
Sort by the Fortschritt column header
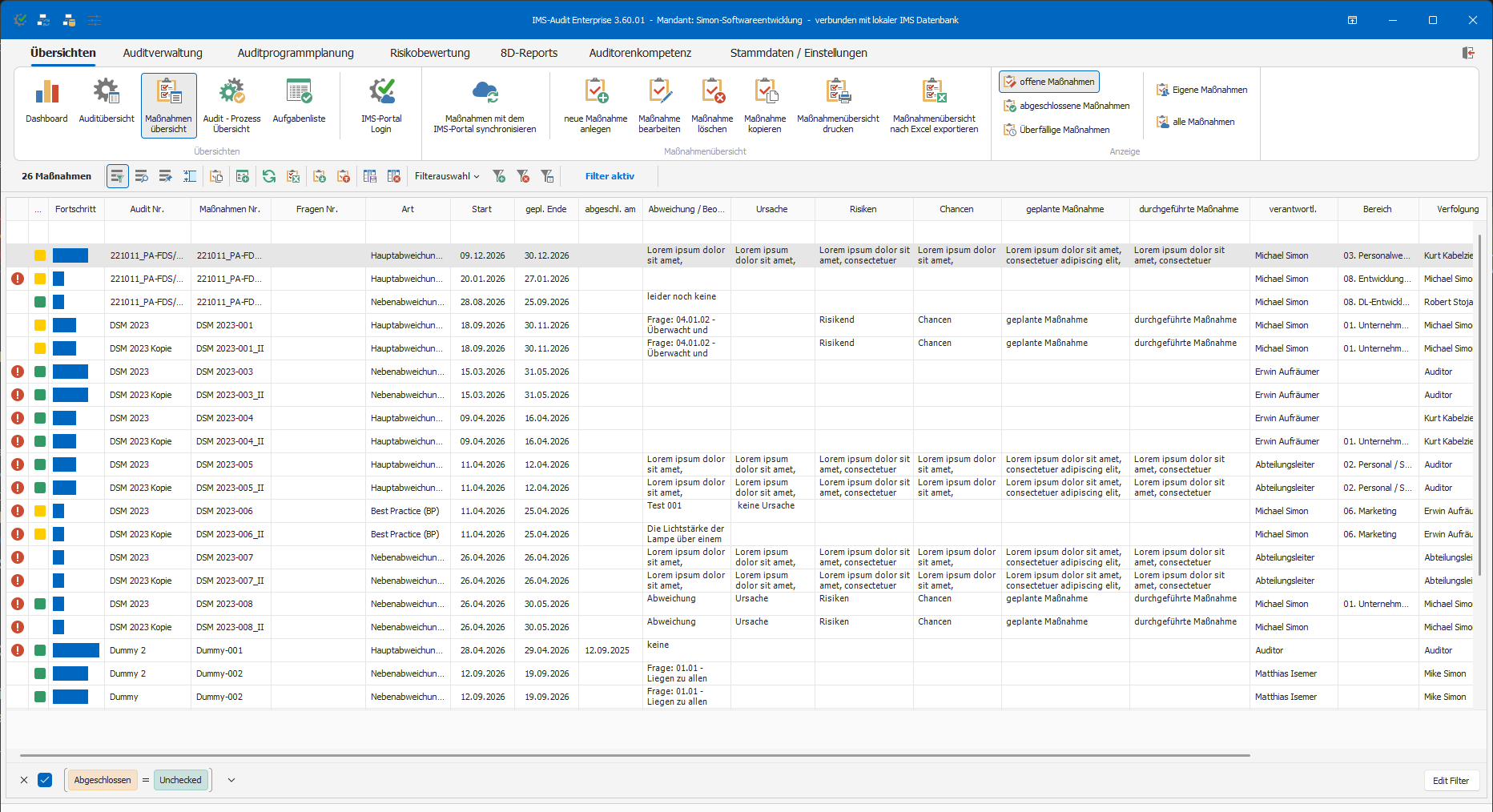pos(75,209)
